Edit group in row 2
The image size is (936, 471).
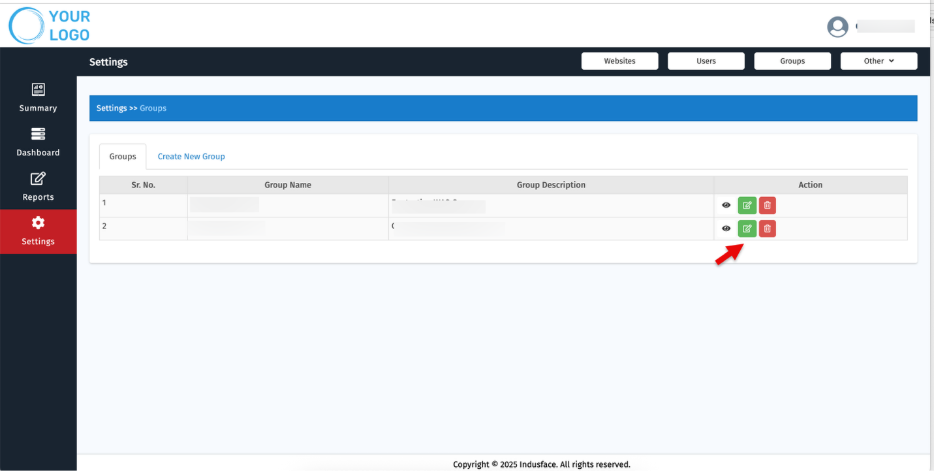[x=747, y=229]
